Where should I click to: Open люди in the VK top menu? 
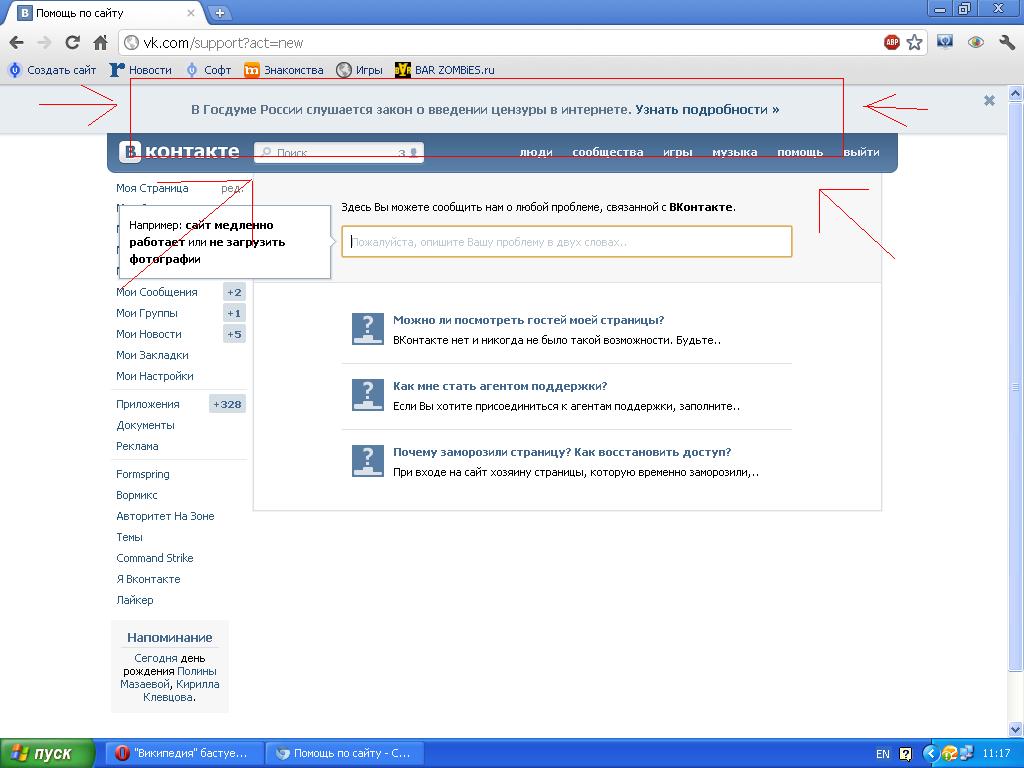pyautogui.click(x=536, y=152)
